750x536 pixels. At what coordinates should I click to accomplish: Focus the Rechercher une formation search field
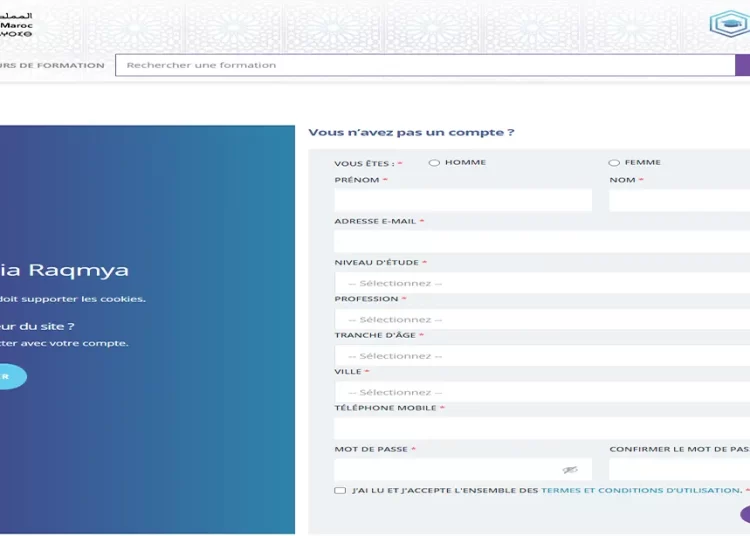(425, 65)
